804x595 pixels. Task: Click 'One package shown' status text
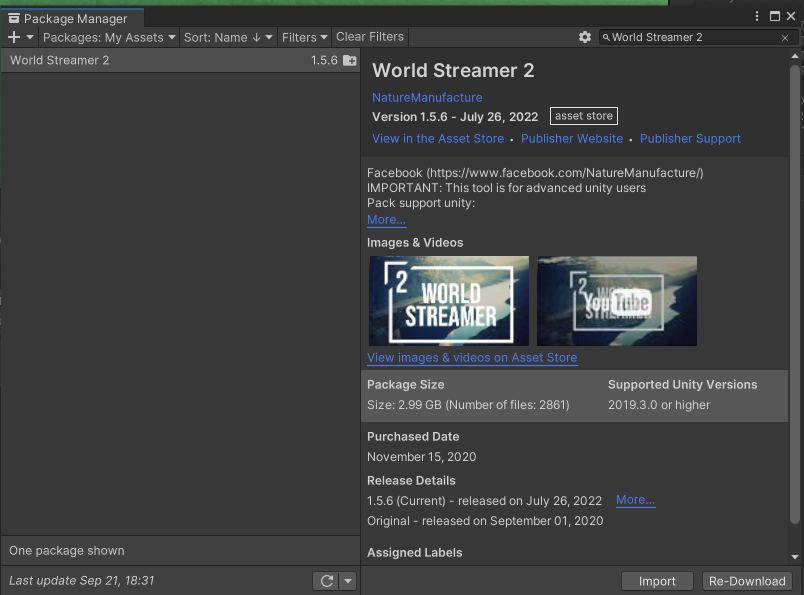[67, 550]
